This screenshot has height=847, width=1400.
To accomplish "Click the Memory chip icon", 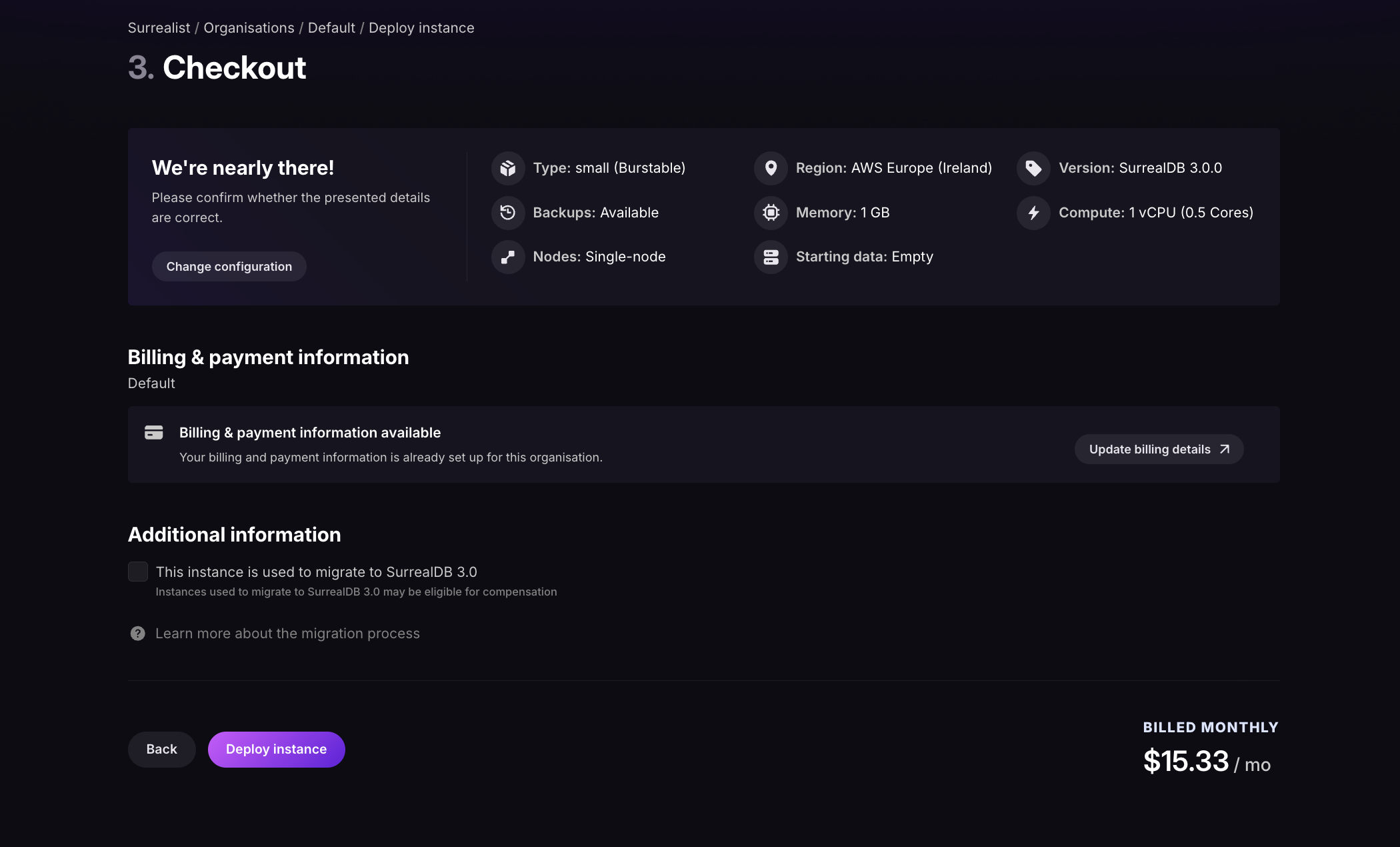I will pos(771,213).
